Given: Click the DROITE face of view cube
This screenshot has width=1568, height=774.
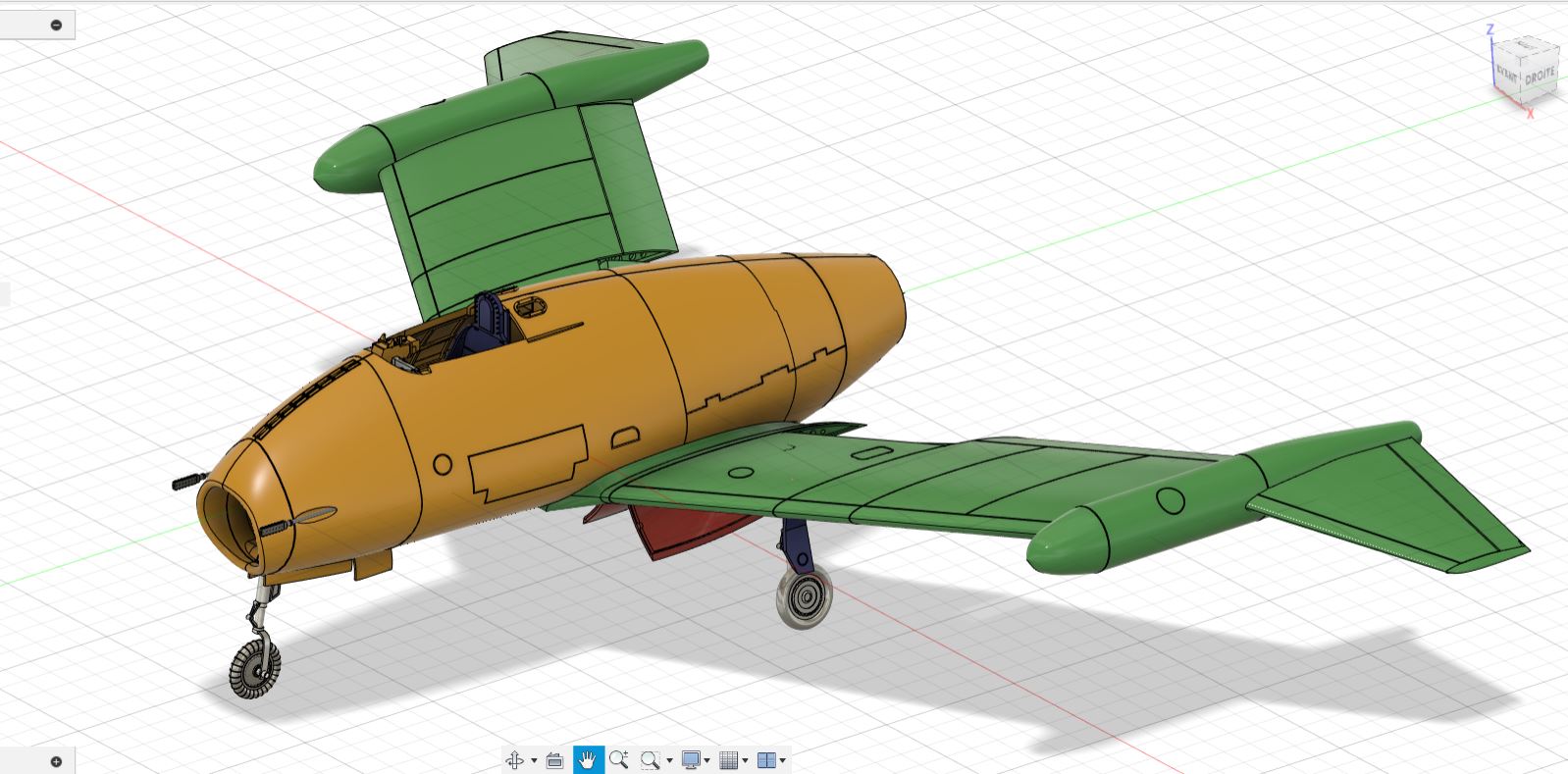Looking at the screenshot, I should coord(1540,76).
